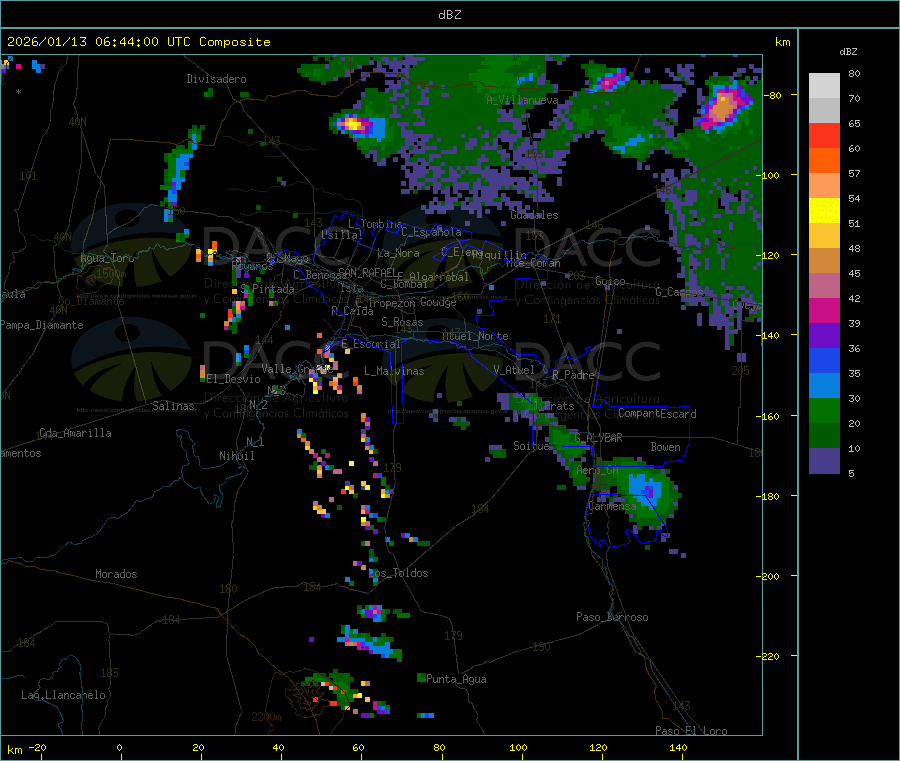This screenshot has height=761, width=900.
Task: Click the 'Paso_El_Loro' label at the bottom right
Action: coord(692,731)
